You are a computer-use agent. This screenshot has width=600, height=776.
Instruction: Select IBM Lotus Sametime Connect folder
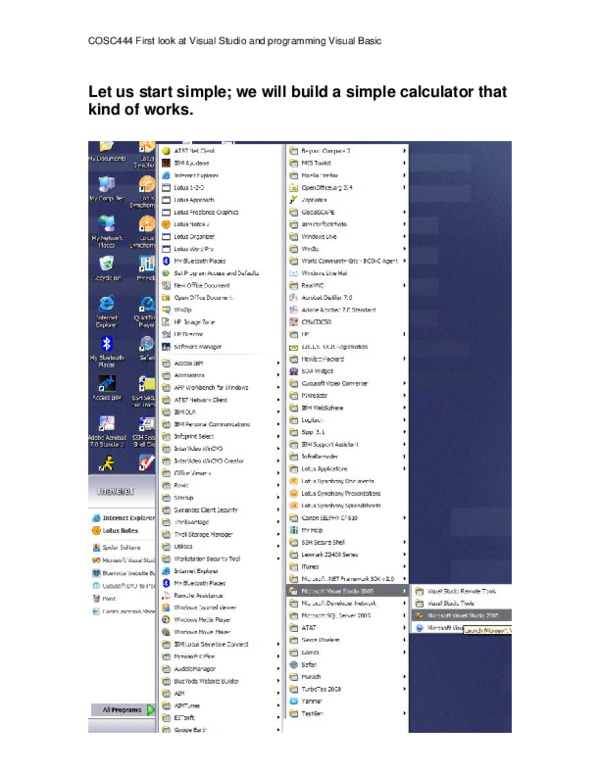pos(205,644)
